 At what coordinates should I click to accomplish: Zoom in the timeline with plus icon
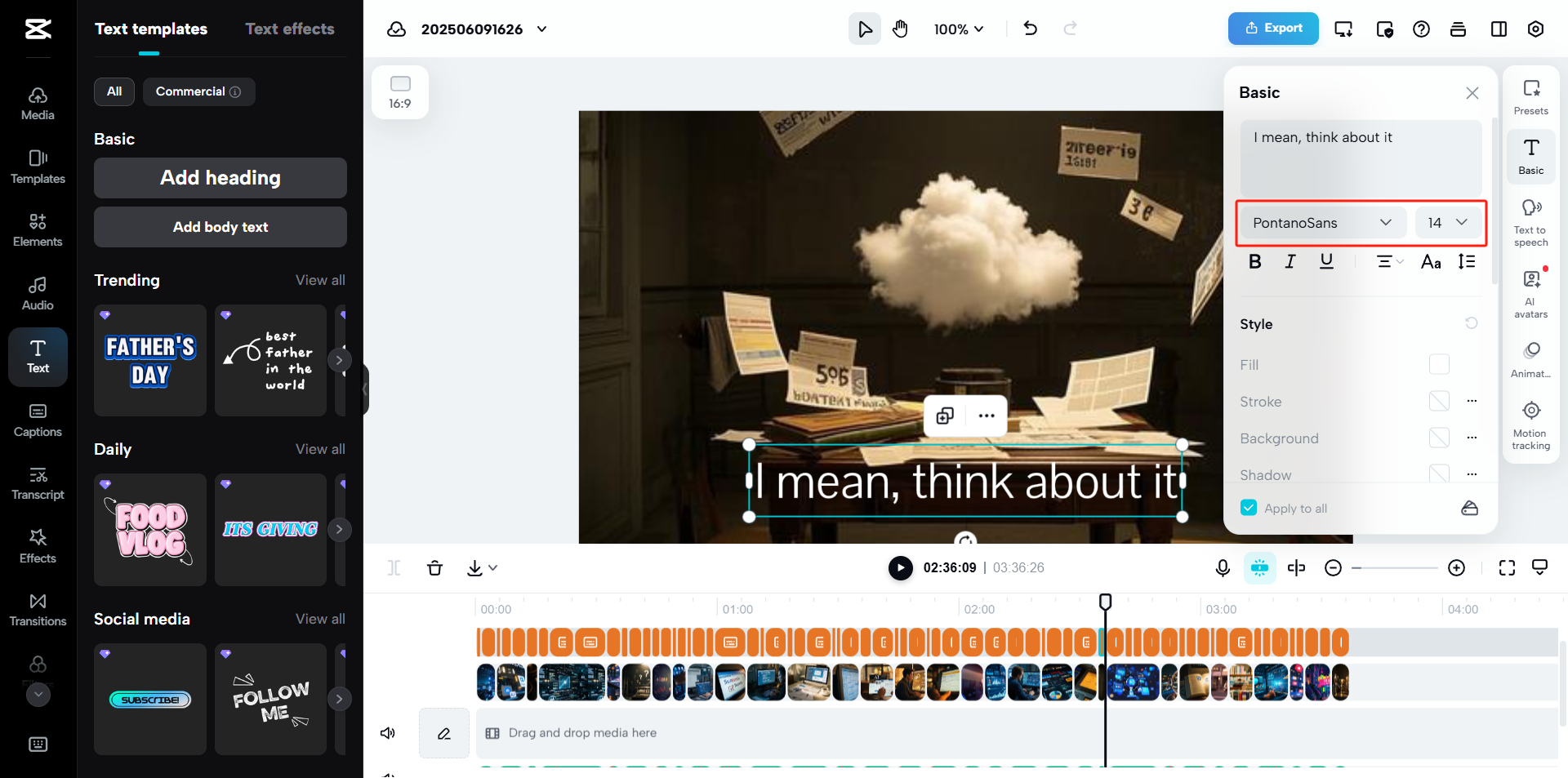point(1456,567)
